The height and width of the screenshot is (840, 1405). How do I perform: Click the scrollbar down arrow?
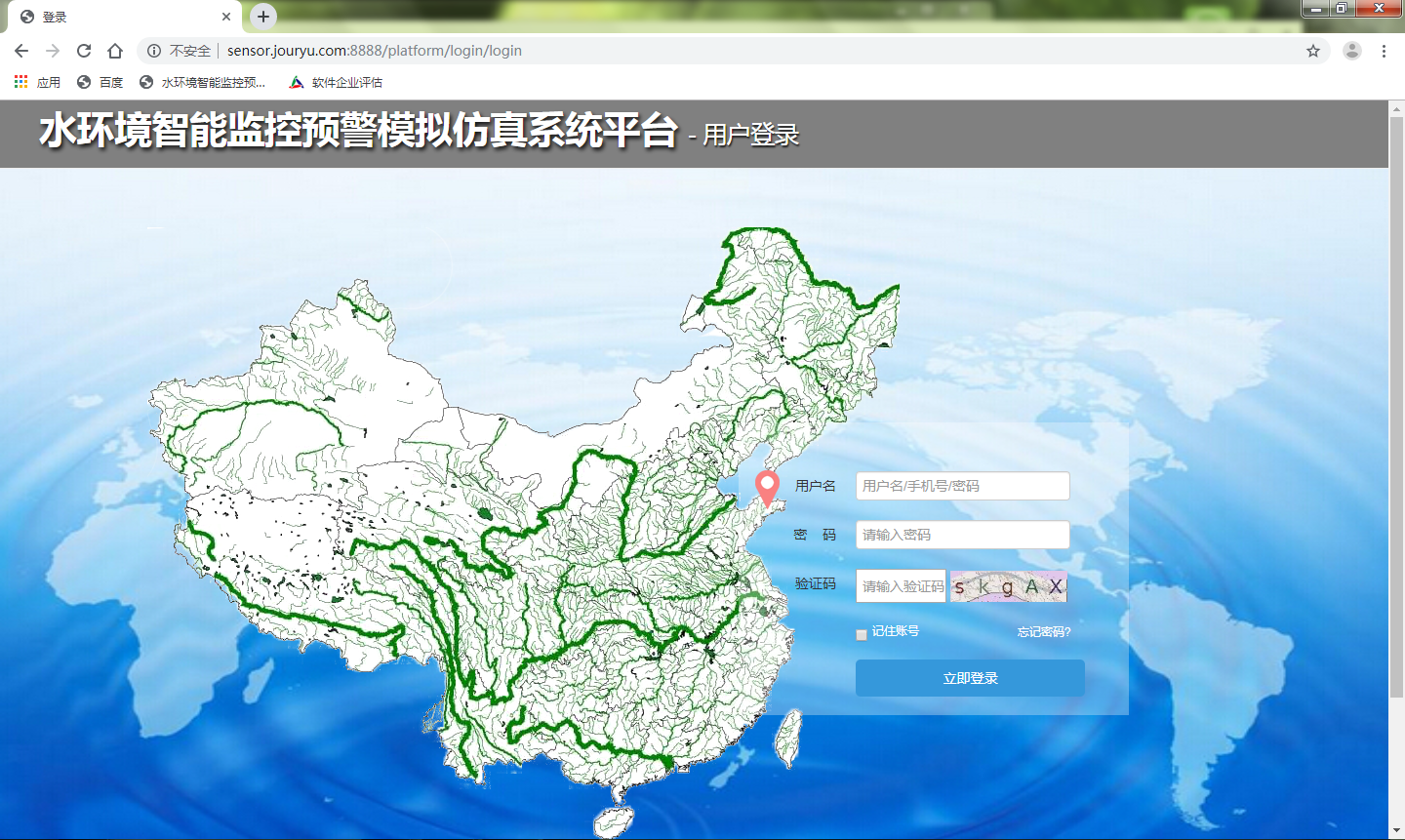(x=1396, y=831)
